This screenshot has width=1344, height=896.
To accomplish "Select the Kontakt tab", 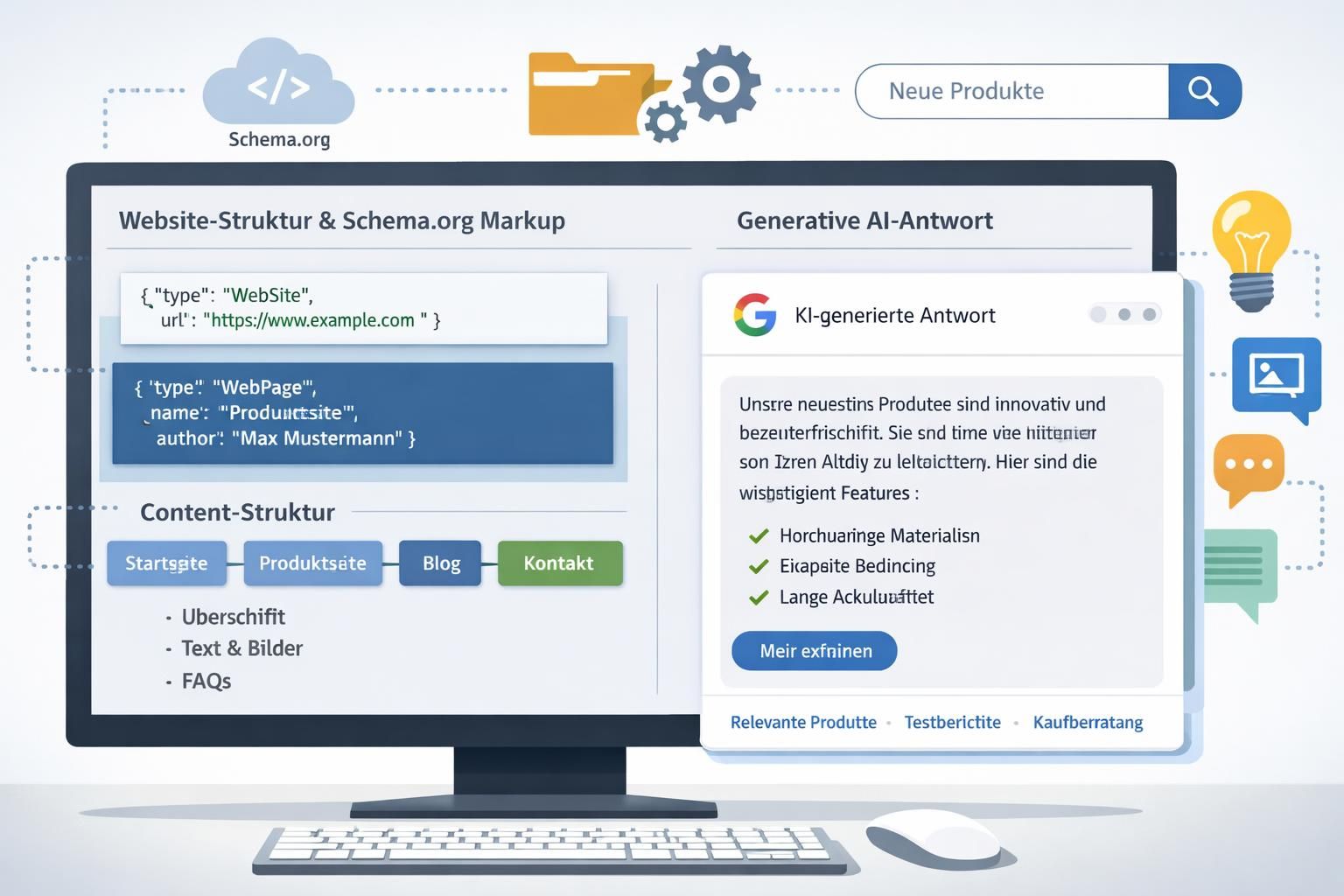I will (559, 563).
